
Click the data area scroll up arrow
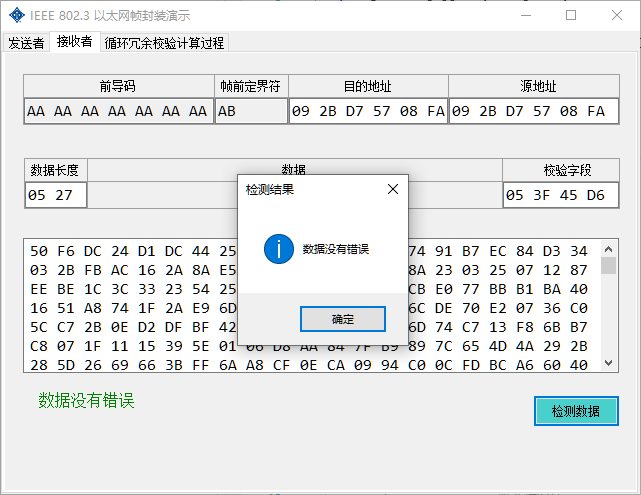(x=608, y=248)
